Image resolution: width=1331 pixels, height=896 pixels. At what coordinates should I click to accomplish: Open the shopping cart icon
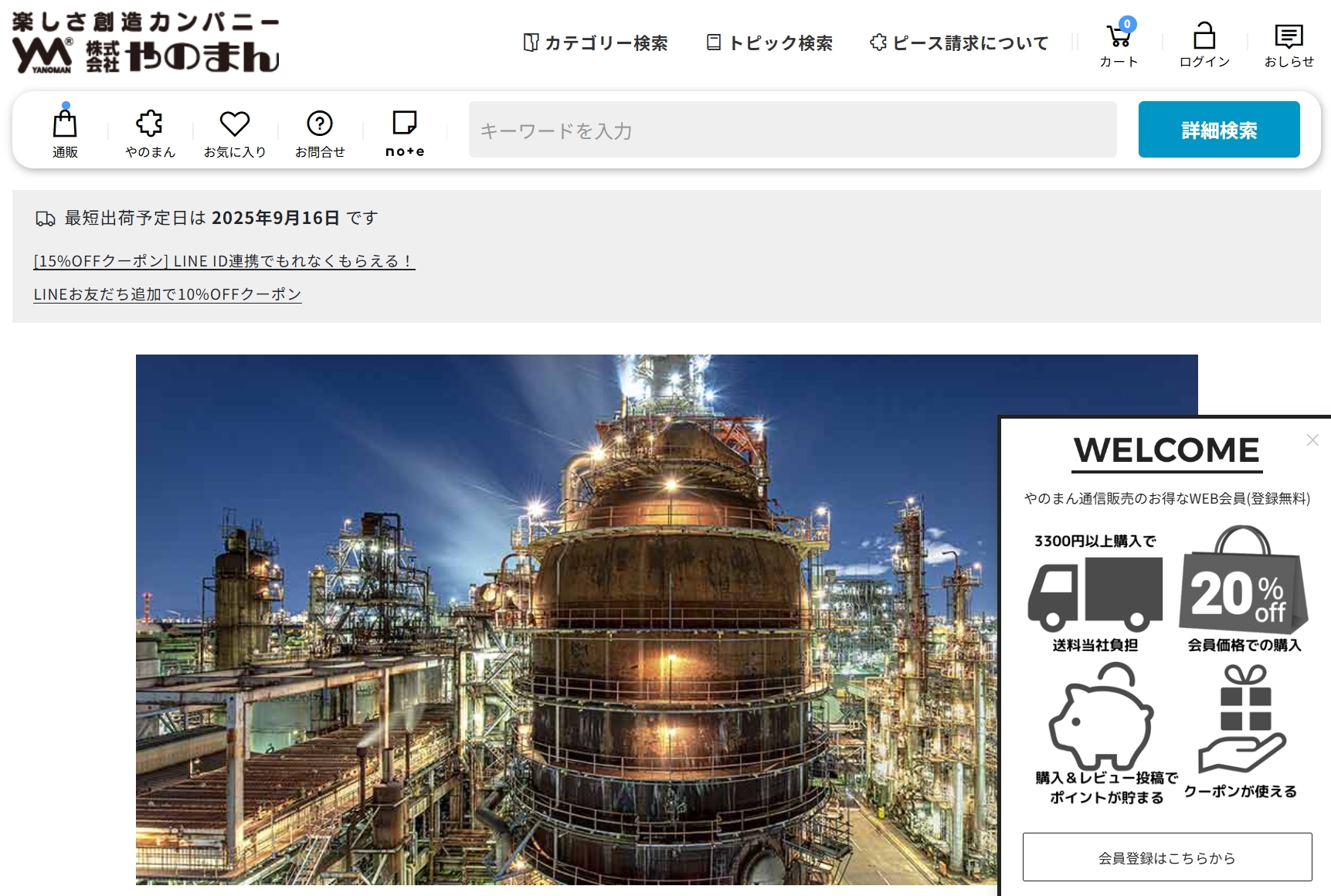[x=1119, y=37]
